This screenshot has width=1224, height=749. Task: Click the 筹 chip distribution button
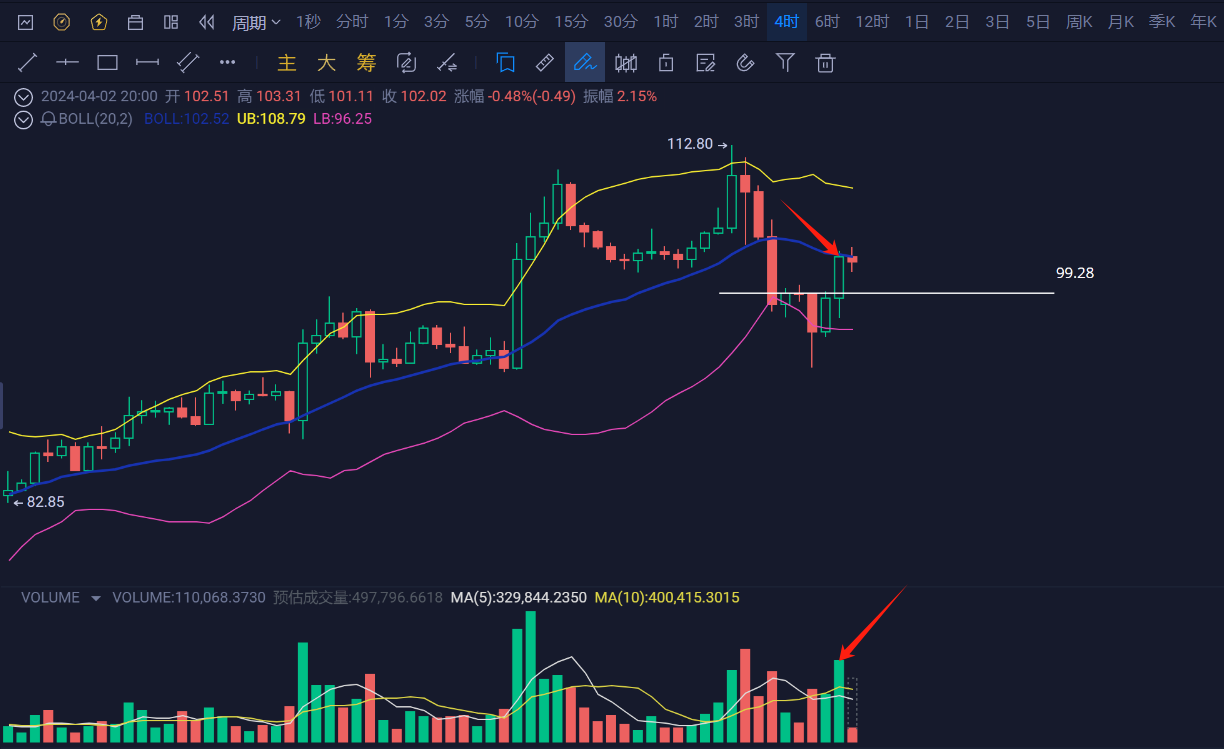(366, 63)
